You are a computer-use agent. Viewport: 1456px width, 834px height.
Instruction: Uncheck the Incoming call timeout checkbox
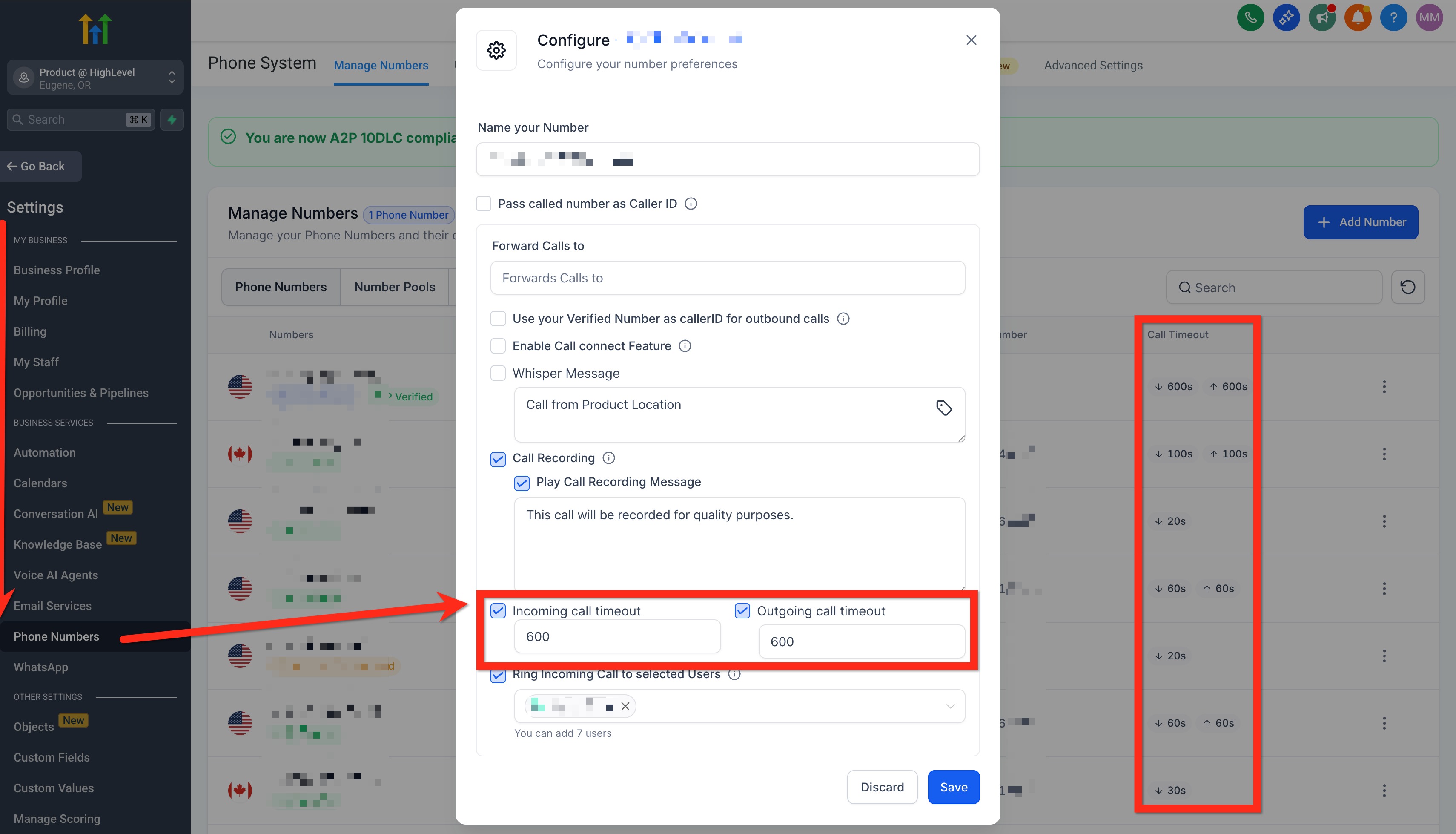pyautogui.click(x=498, y=611)
